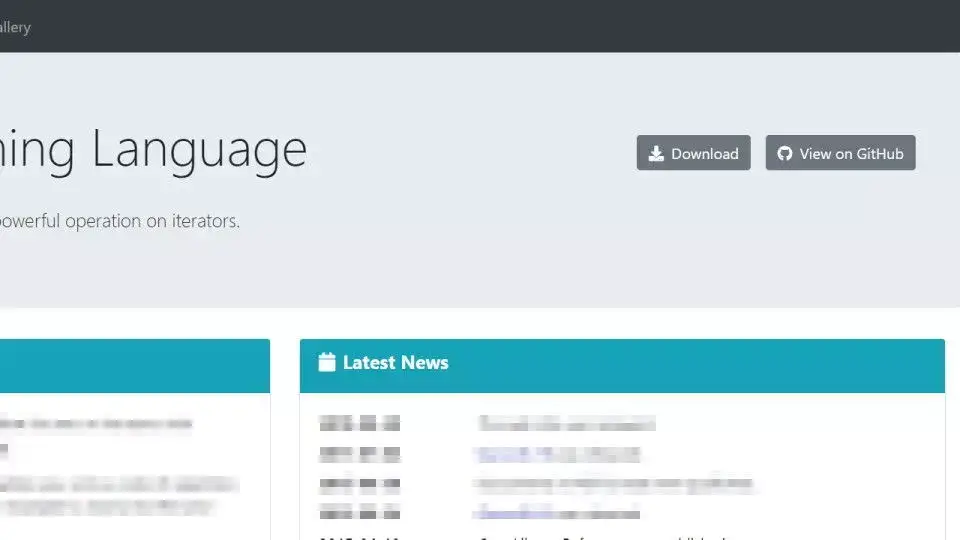Click the download arrow icon
This screenshot has height=540, width=960.
(x=656, y=153)
